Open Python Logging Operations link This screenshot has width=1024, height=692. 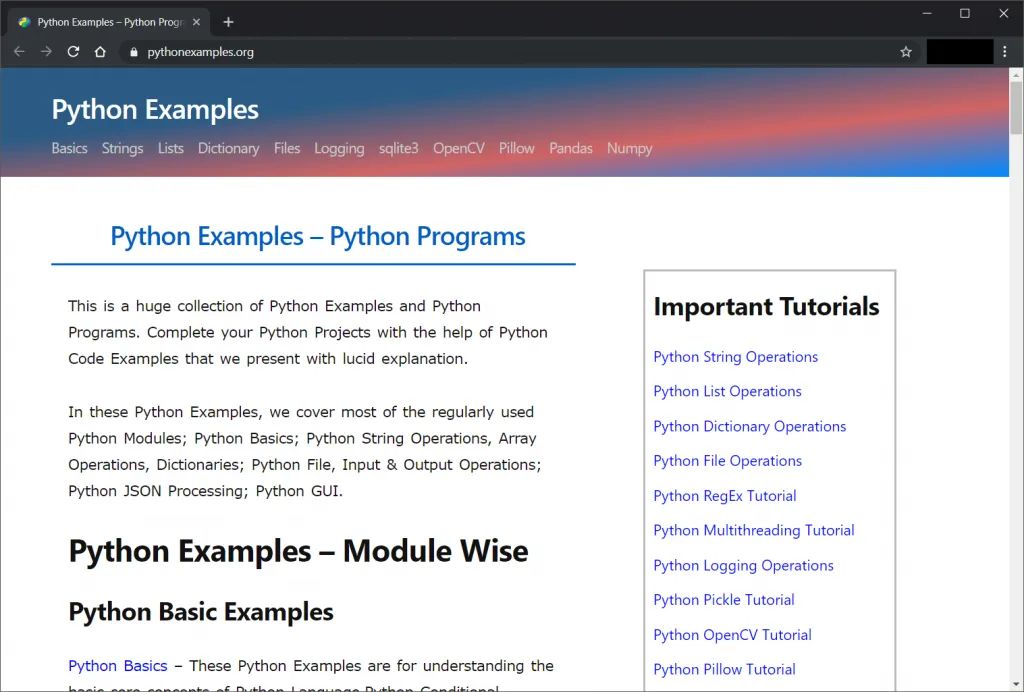coord(743,565)
